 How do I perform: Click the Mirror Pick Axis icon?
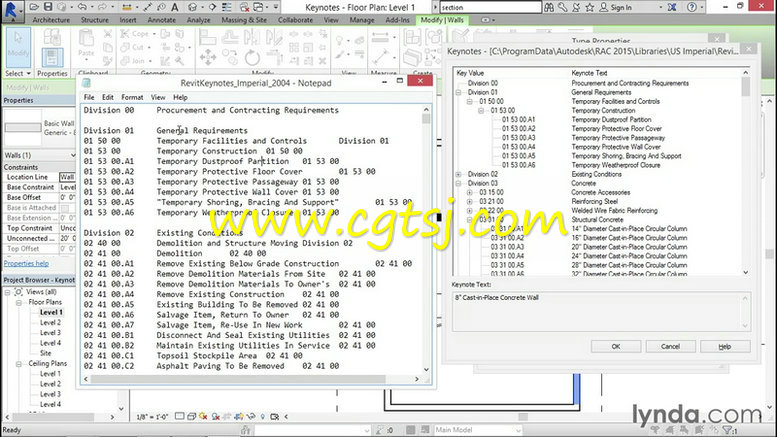(x=252, y=37)
